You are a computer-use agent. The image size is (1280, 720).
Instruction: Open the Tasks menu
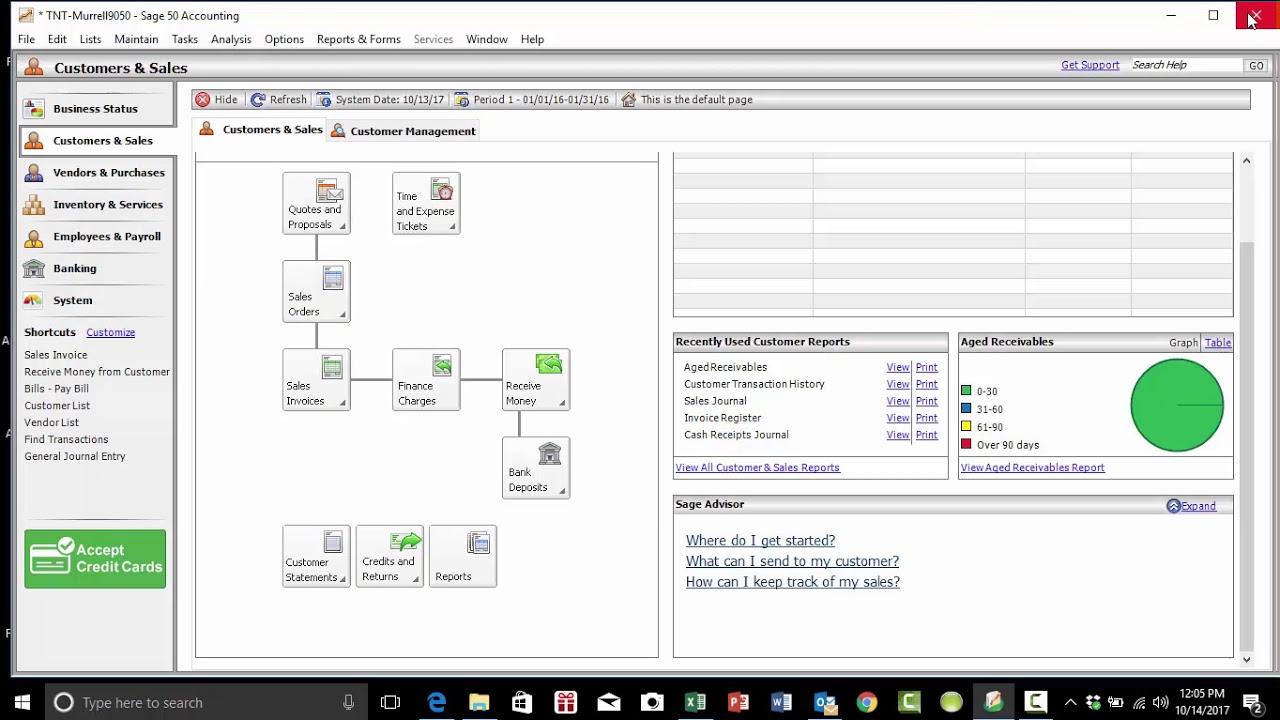coord(185,40)
